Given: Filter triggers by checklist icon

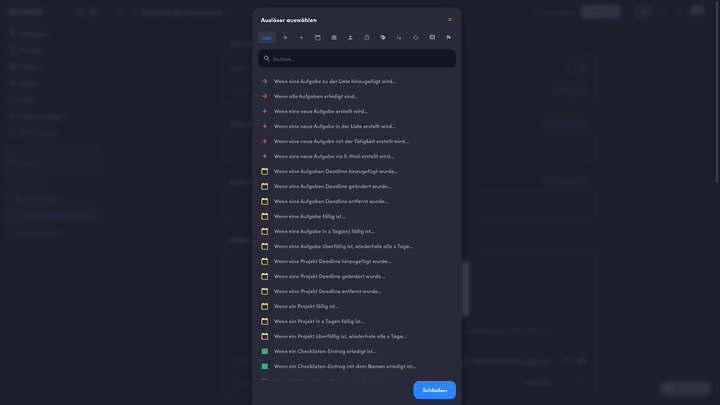Looking at the screenshot, I should coord(334,37).
